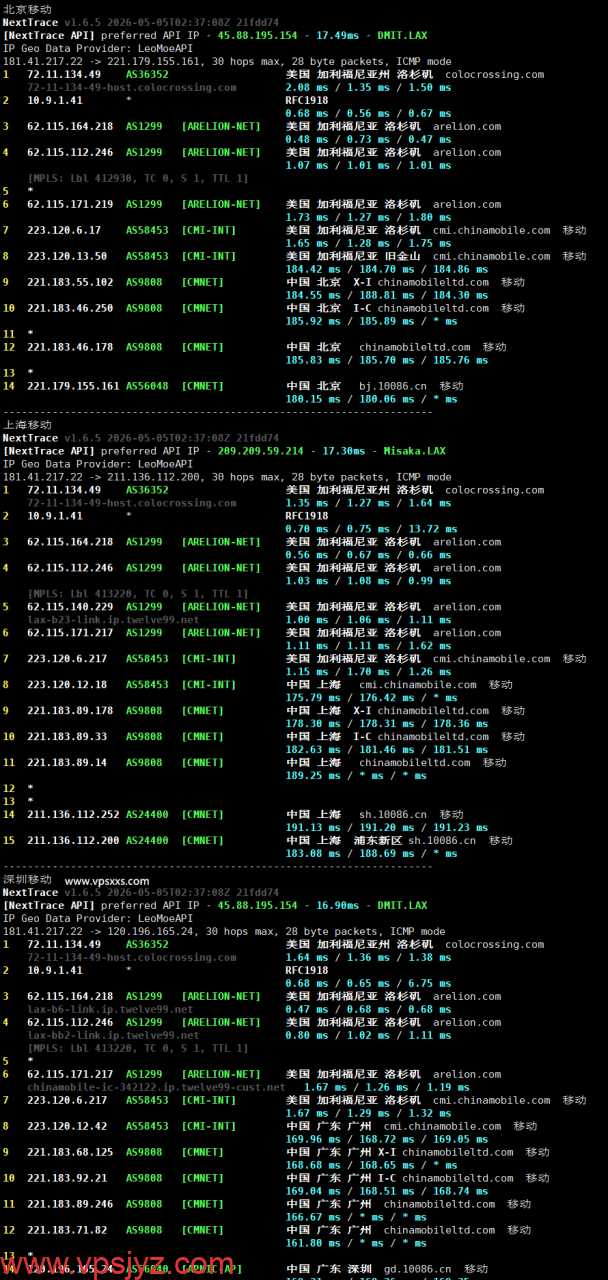The image size is (608, 1280).
Task: Click the 北京移动 section heading
Action: click(x=27, y=8)
